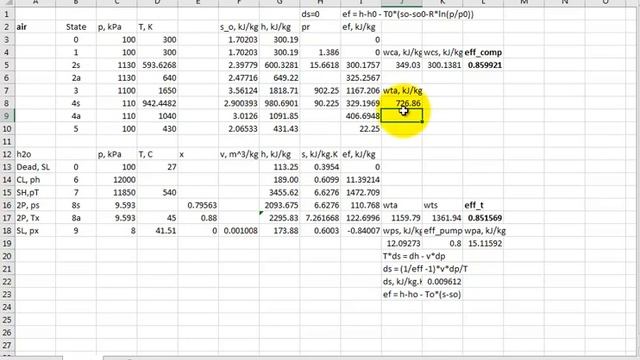
Task: Select the 3.0126 cell
Action: click(x=239, y=116)
